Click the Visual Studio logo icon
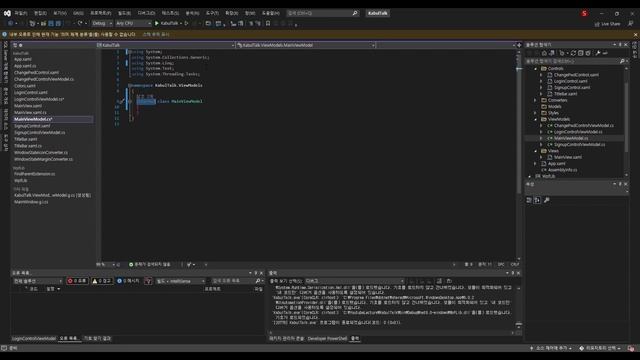This screenshot has width=640, height=360. [x=7, y=13]
